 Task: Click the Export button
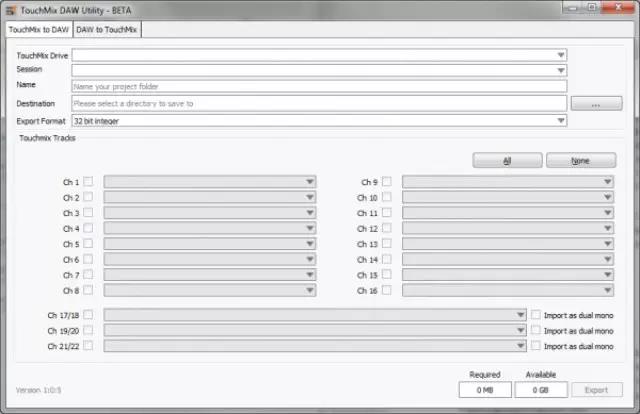coord(597,390)
